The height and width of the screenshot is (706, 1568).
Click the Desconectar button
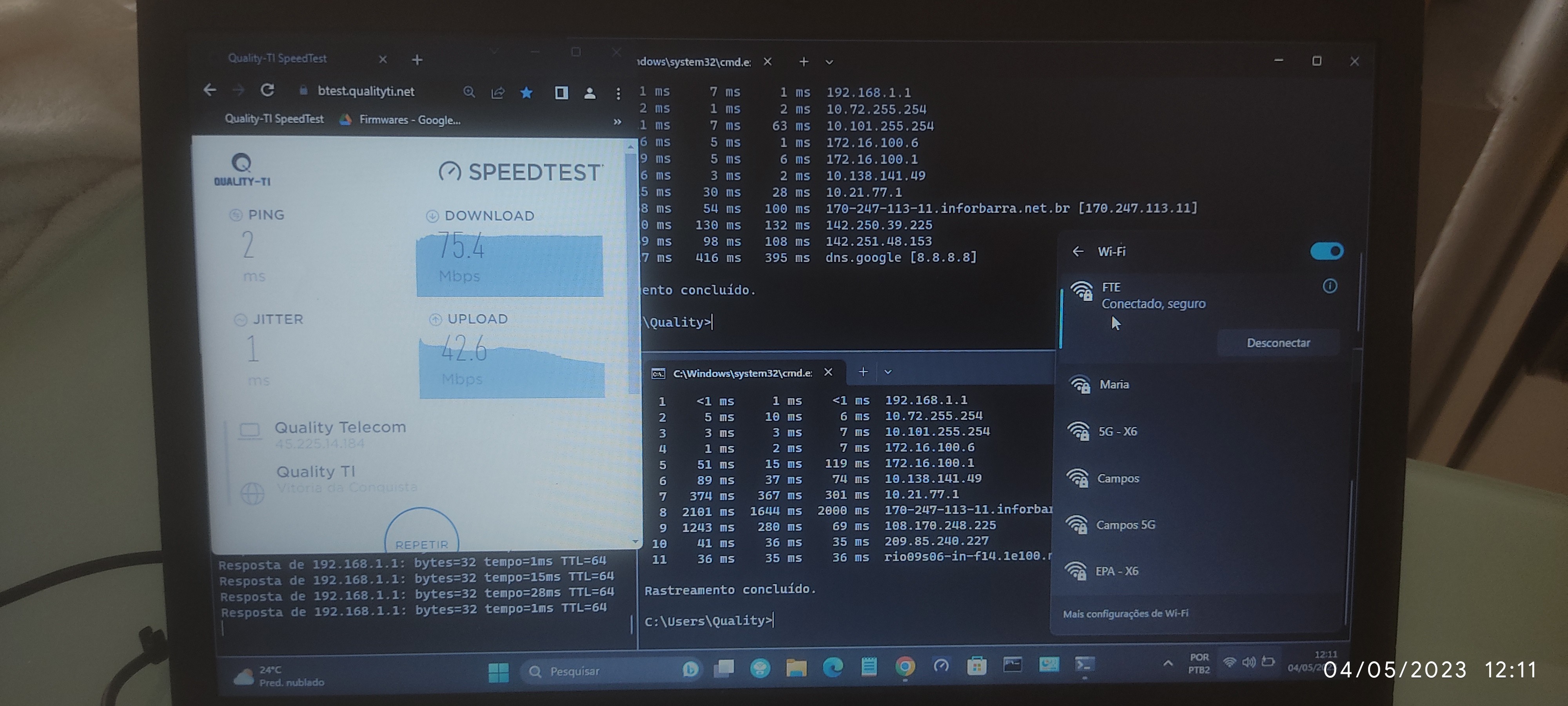[x=1278, y=343]
